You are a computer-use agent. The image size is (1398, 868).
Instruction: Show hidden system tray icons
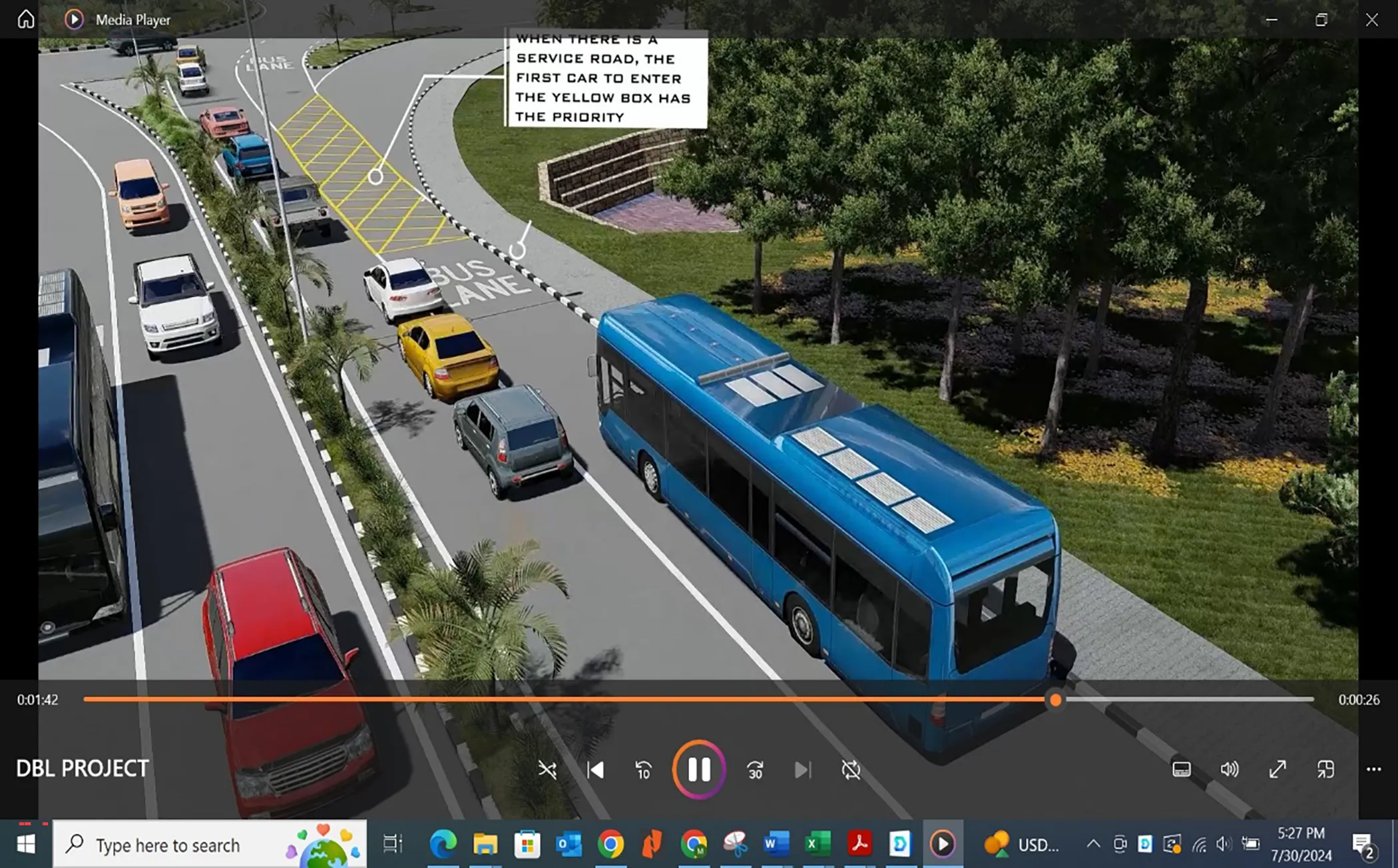tap(1093, 844)
